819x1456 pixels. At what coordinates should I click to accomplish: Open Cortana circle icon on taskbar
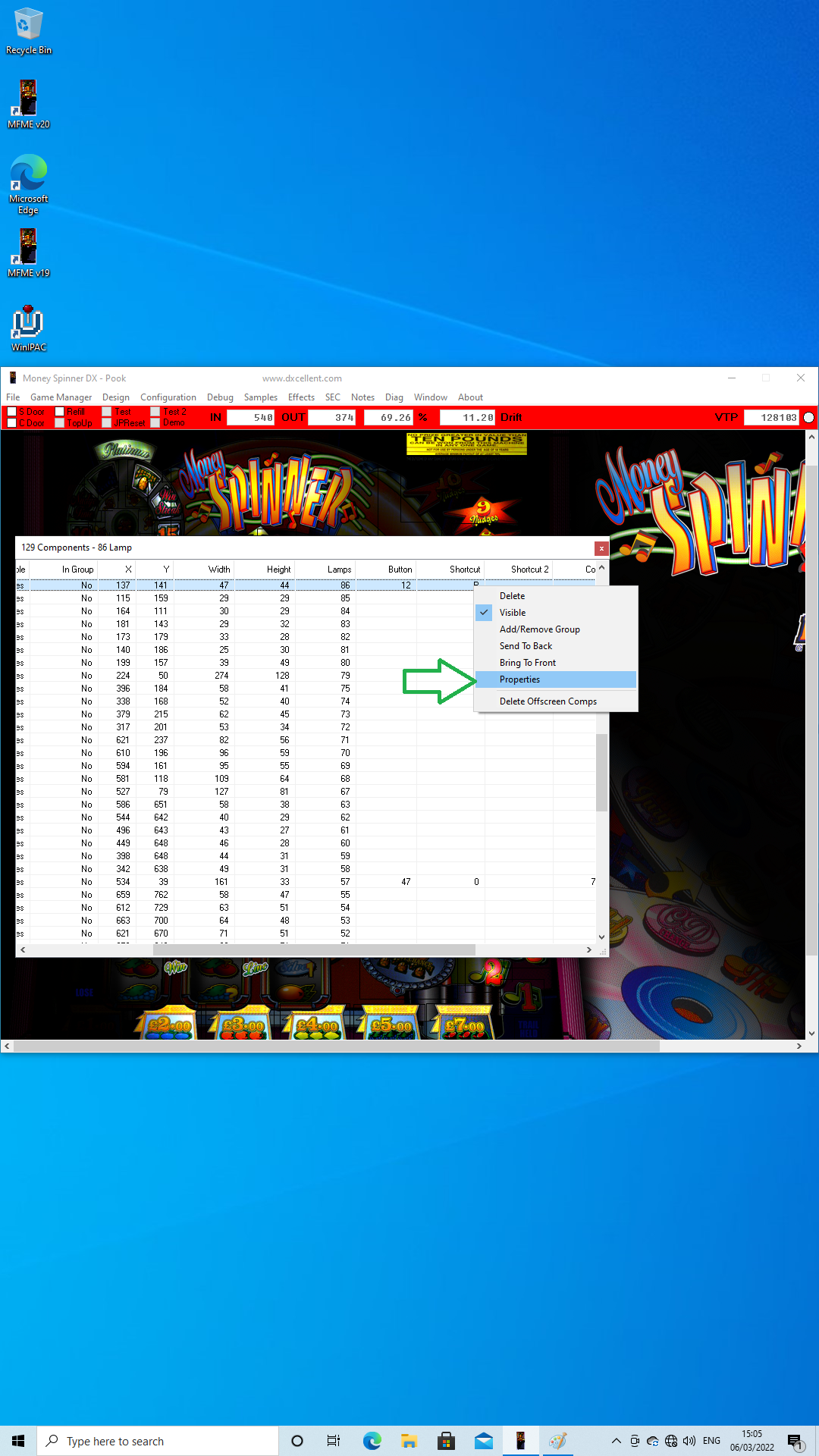[x=297, y=1441]
